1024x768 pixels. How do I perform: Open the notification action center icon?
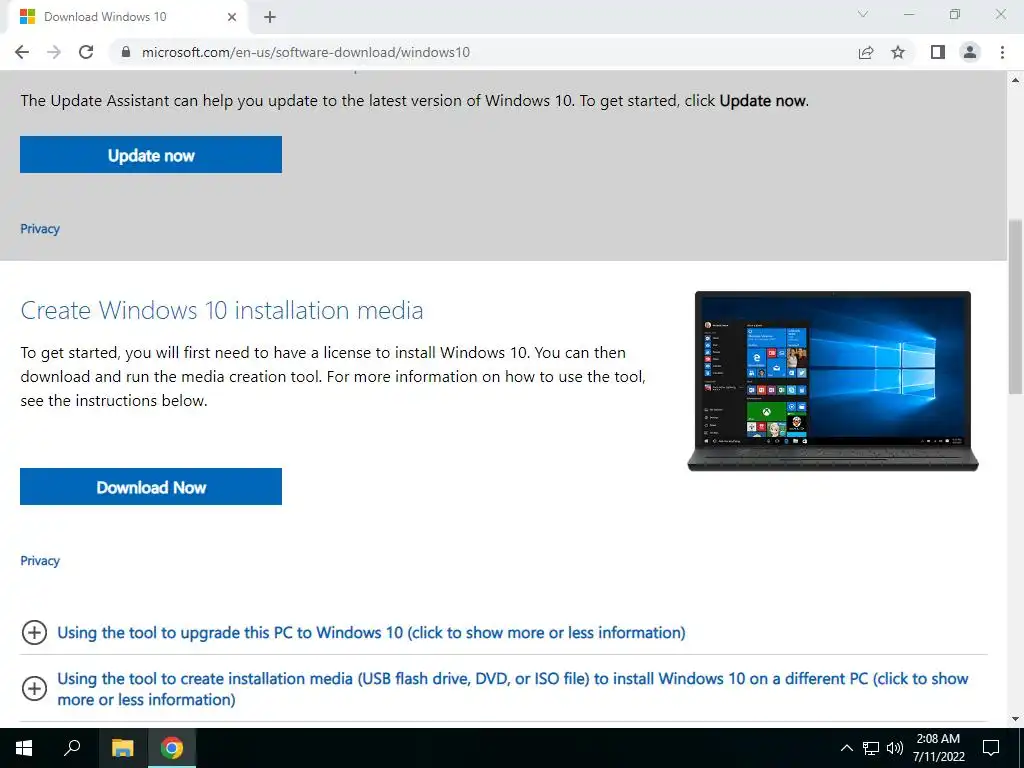click(991, 748)
